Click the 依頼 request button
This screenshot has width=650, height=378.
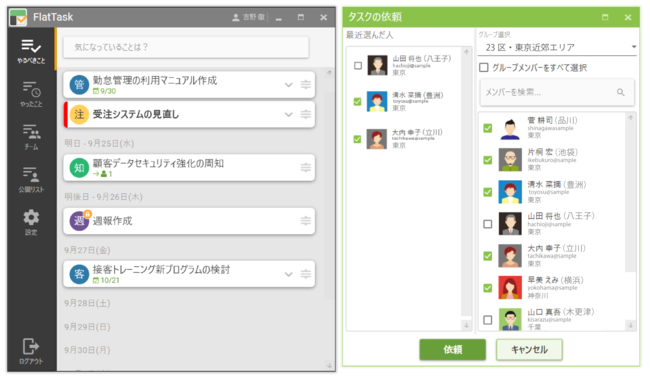(453, 349)
